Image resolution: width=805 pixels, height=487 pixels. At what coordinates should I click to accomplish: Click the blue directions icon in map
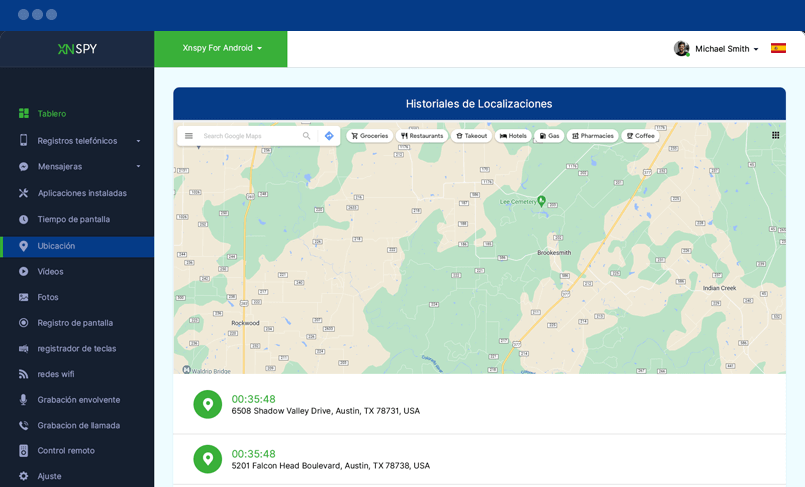(329, 136)
